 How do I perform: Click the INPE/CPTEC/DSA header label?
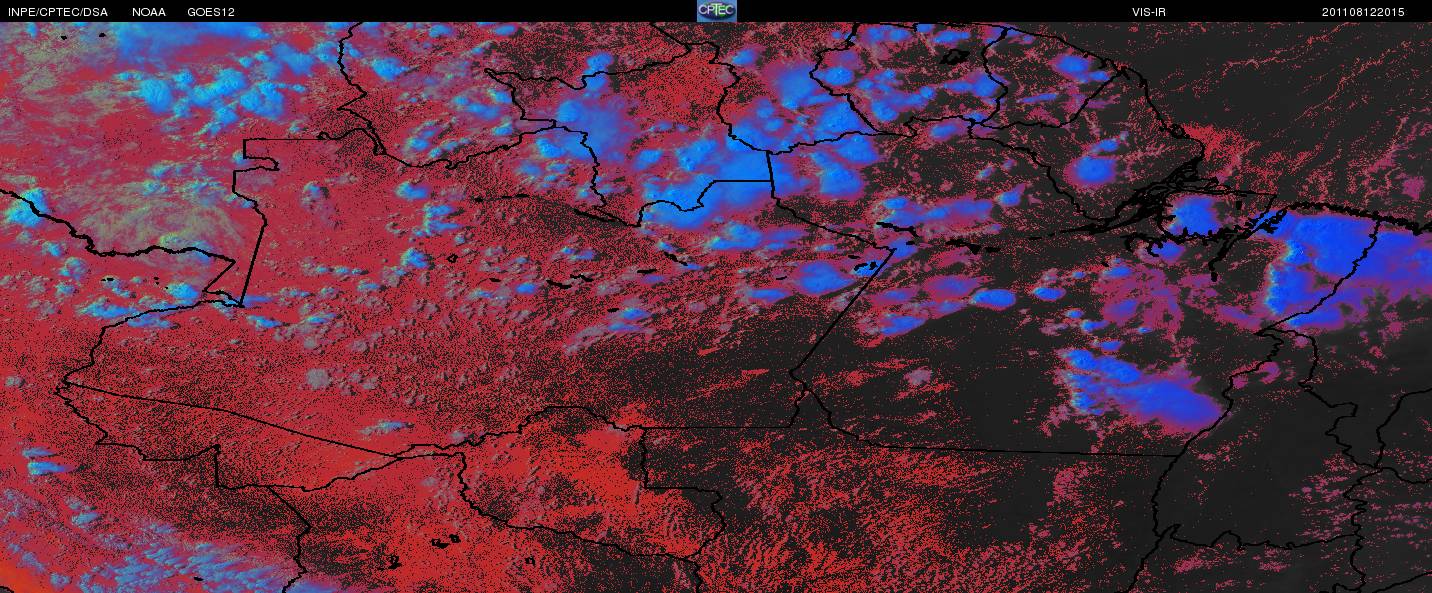tap(58, 12)
